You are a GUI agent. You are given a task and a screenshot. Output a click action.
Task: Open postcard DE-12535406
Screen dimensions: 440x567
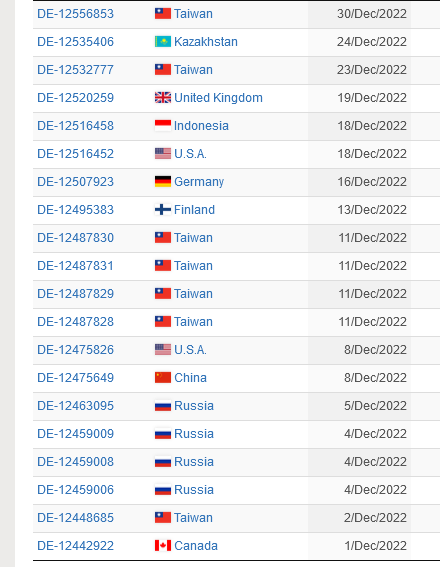tap(76, 42)
